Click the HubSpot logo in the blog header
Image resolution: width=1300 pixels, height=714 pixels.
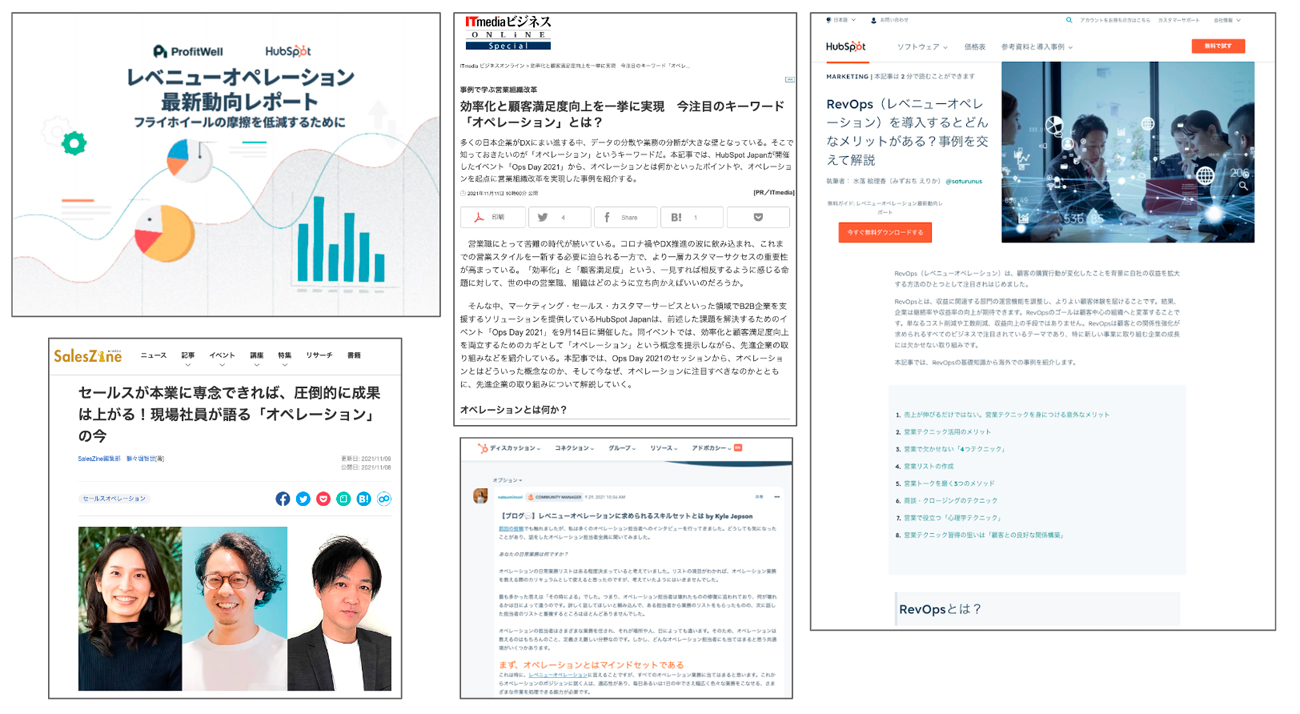coord(846,47)
